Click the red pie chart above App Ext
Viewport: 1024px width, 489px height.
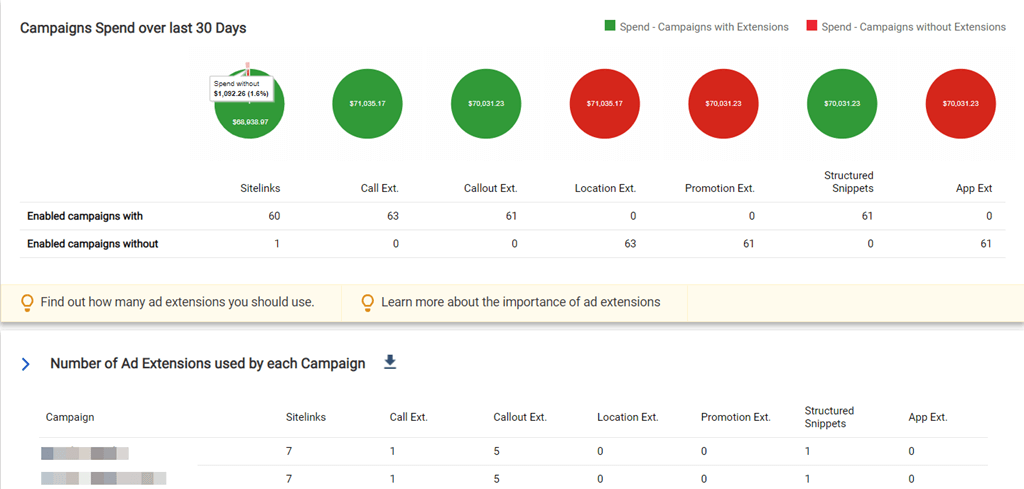click(961, 103)
